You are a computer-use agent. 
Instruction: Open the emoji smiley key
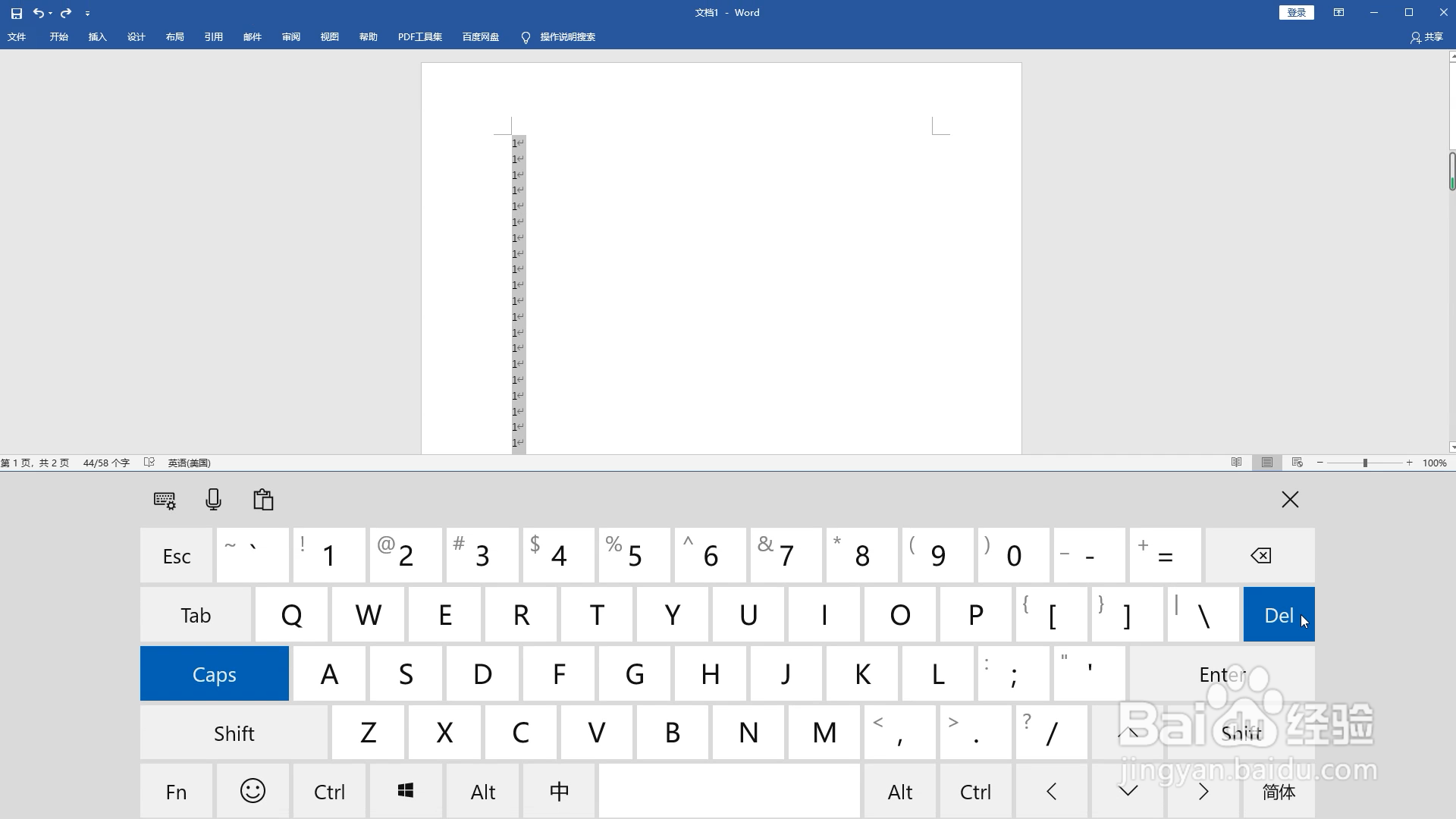click(x=253, y=791)
